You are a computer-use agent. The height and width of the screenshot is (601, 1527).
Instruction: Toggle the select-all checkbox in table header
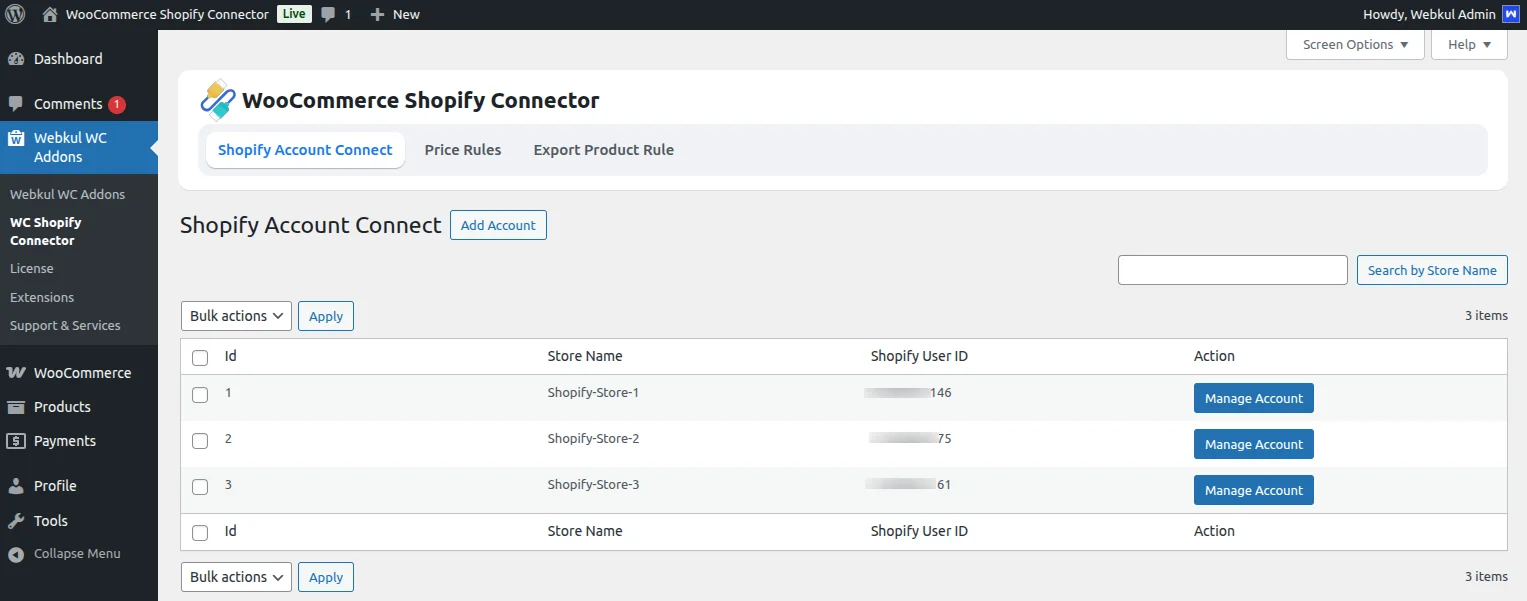click(200, 358)
